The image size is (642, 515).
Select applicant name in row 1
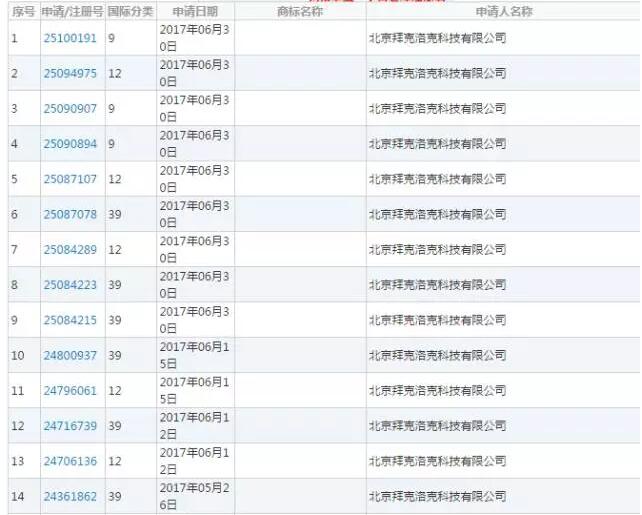point(438,38)
